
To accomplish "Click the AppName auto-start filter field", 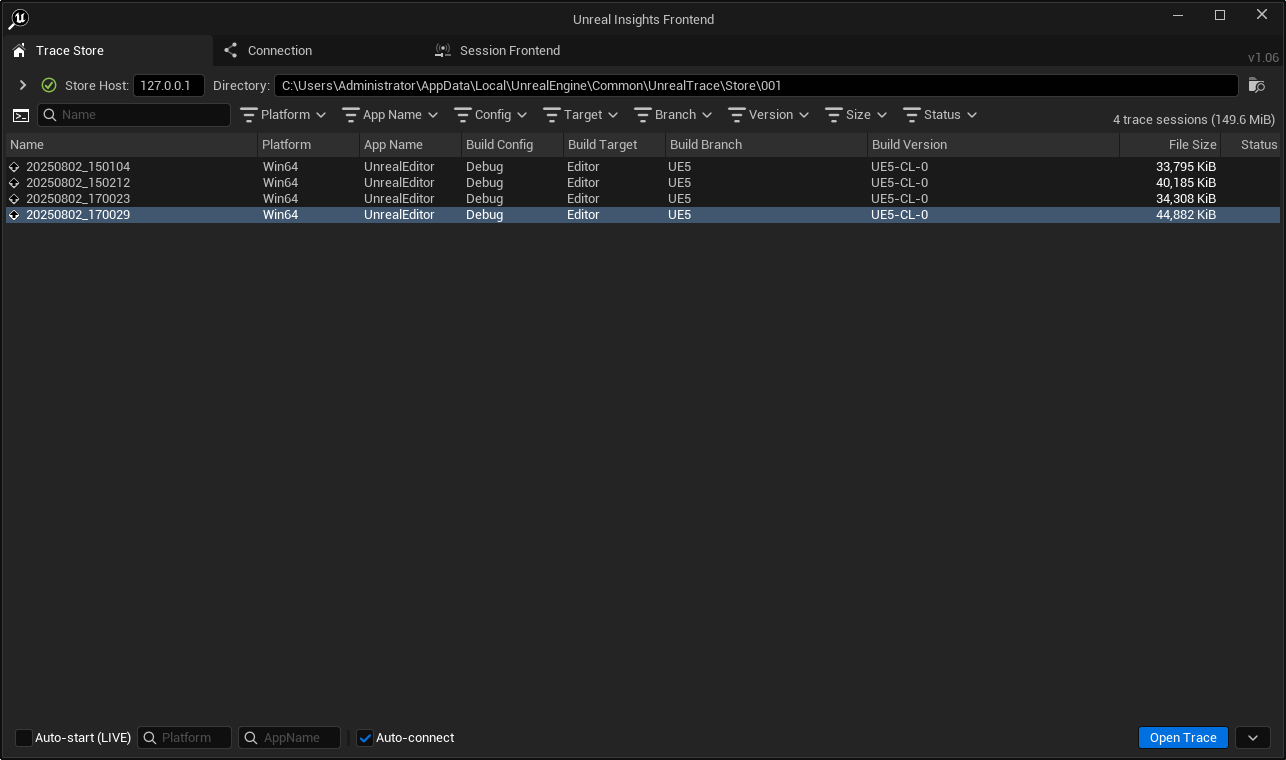I will click(x=290, y=738).
